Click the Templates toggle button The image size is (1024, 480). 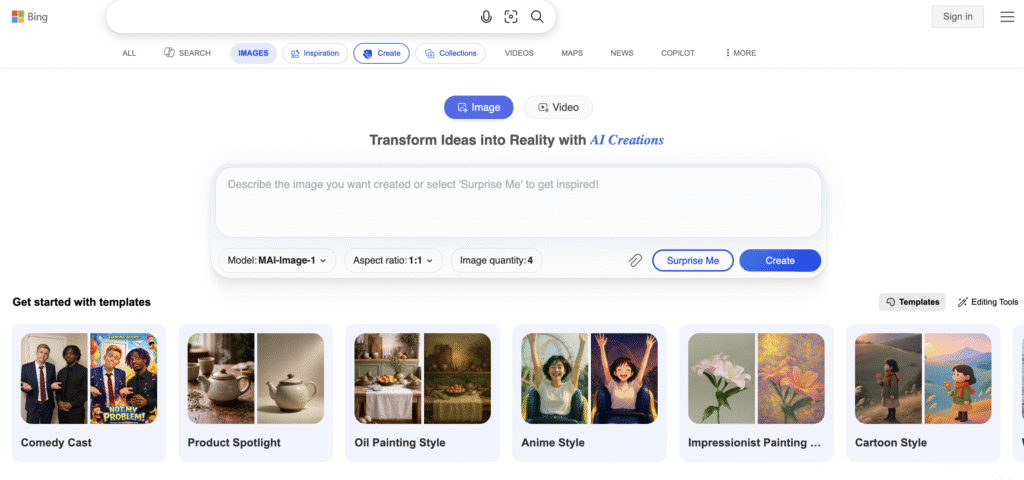(912, 302)
